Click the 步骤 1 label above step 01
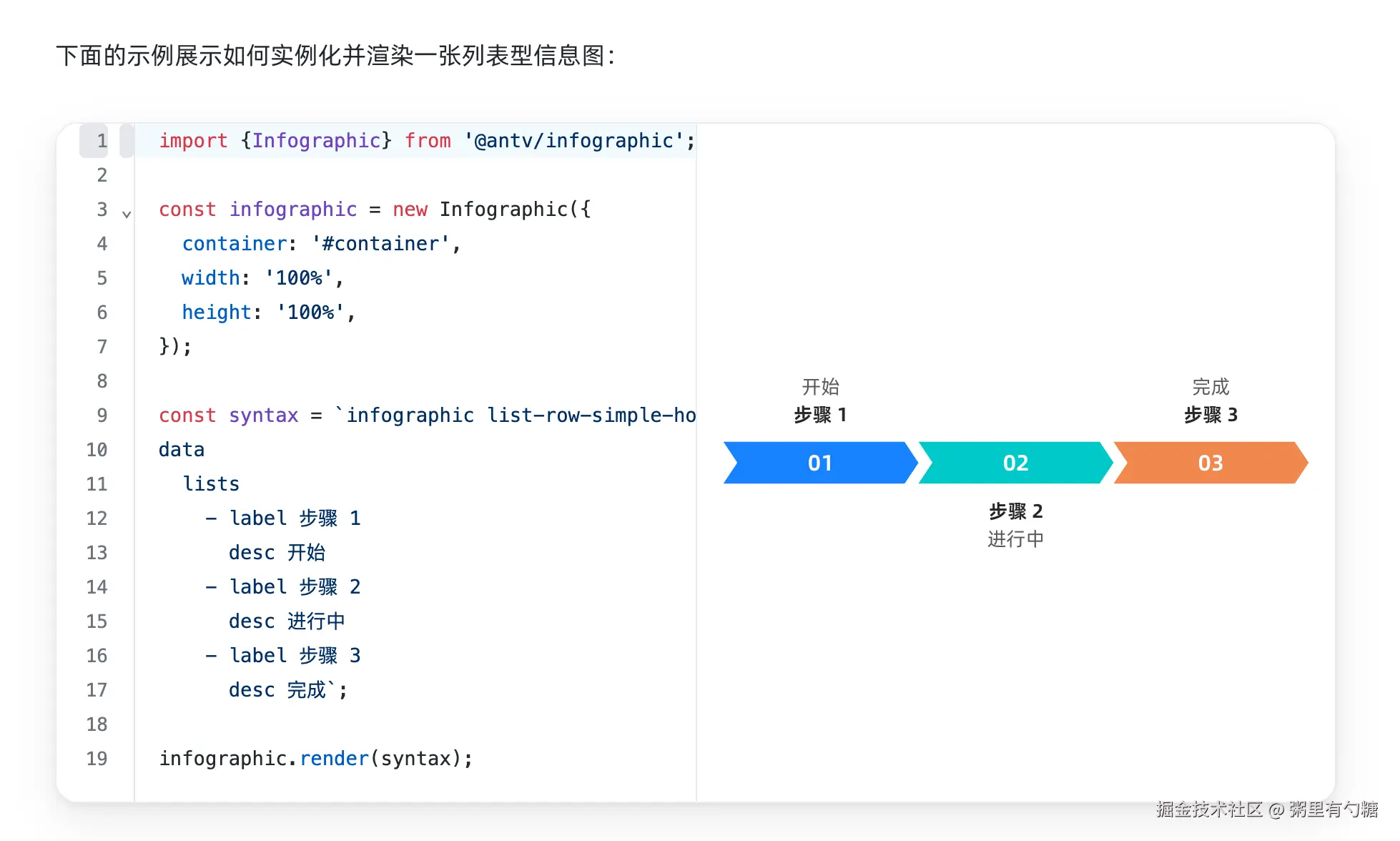 click(x=820, y=415)
